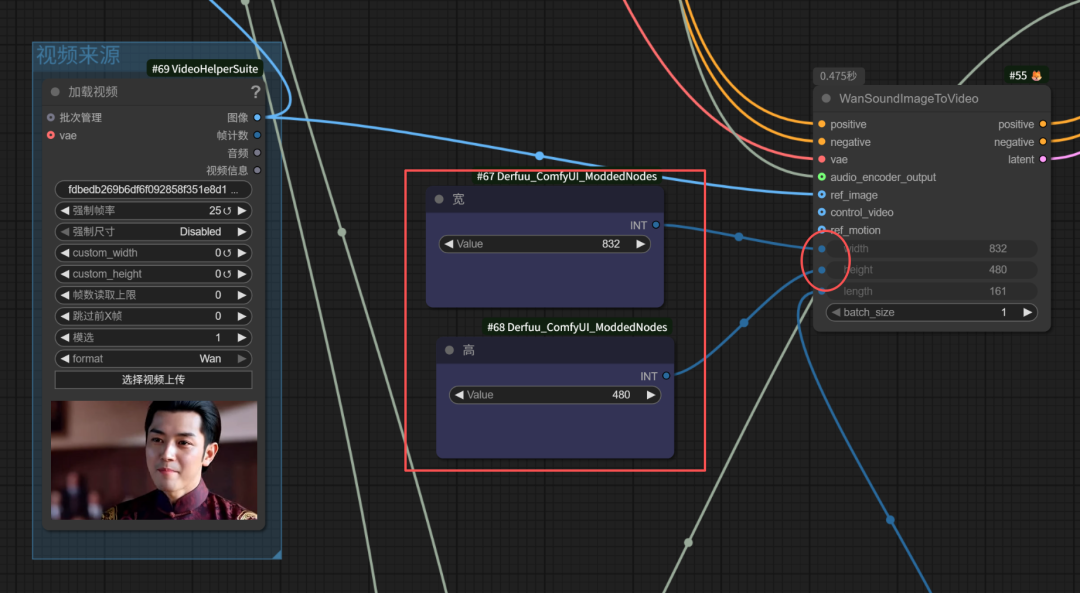Decrease the 宽 Value with left arrow
Viewport: 1080px width, 593px height.
pos(449,244)
